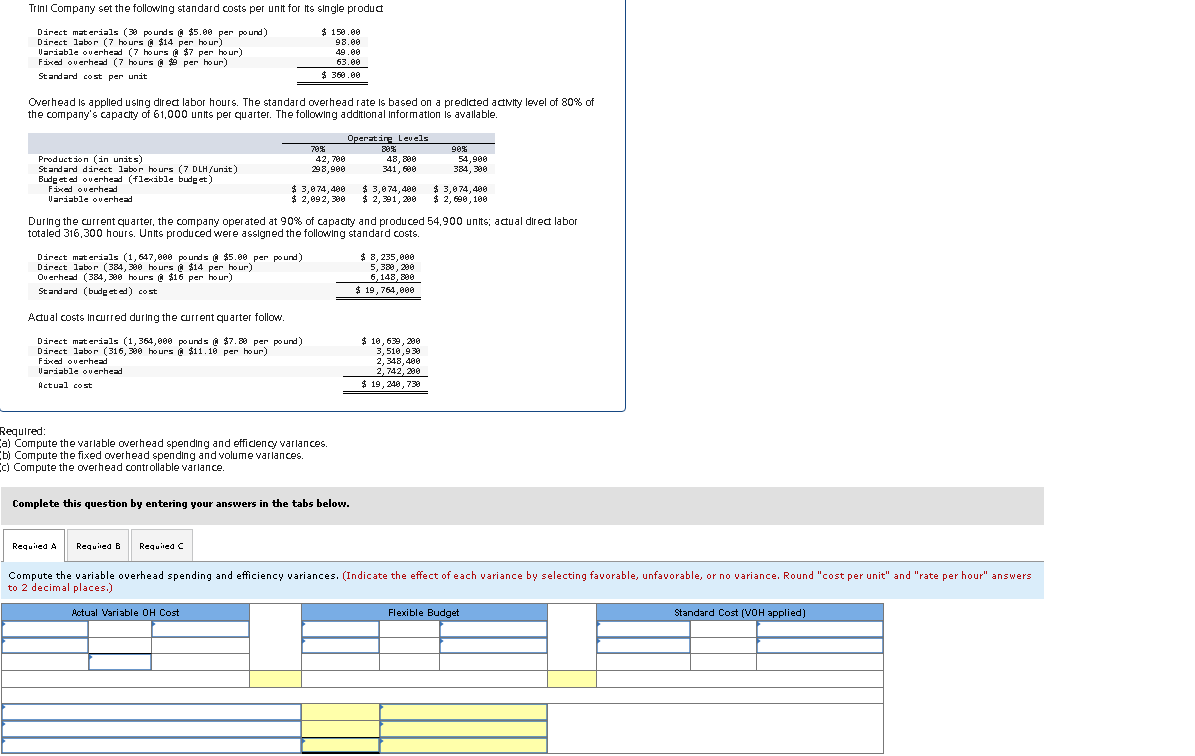Screen dimensions: 1195x756
Task: Click actual direct materials cost $ 10,639,200
Action: (390, 341)
